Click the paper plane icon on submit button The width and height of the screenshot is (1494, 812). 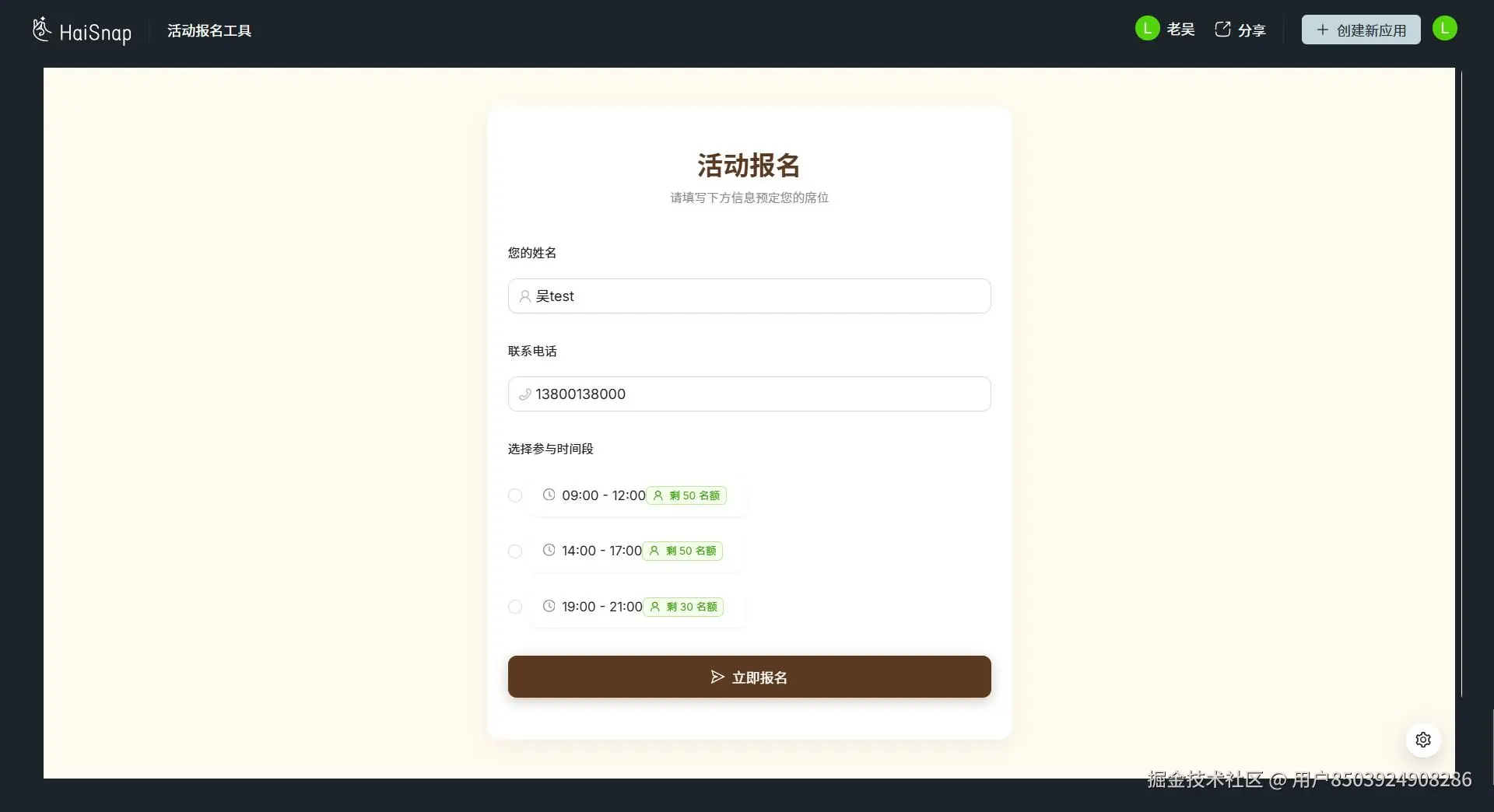pyautogui.click(x=717, y=677)
